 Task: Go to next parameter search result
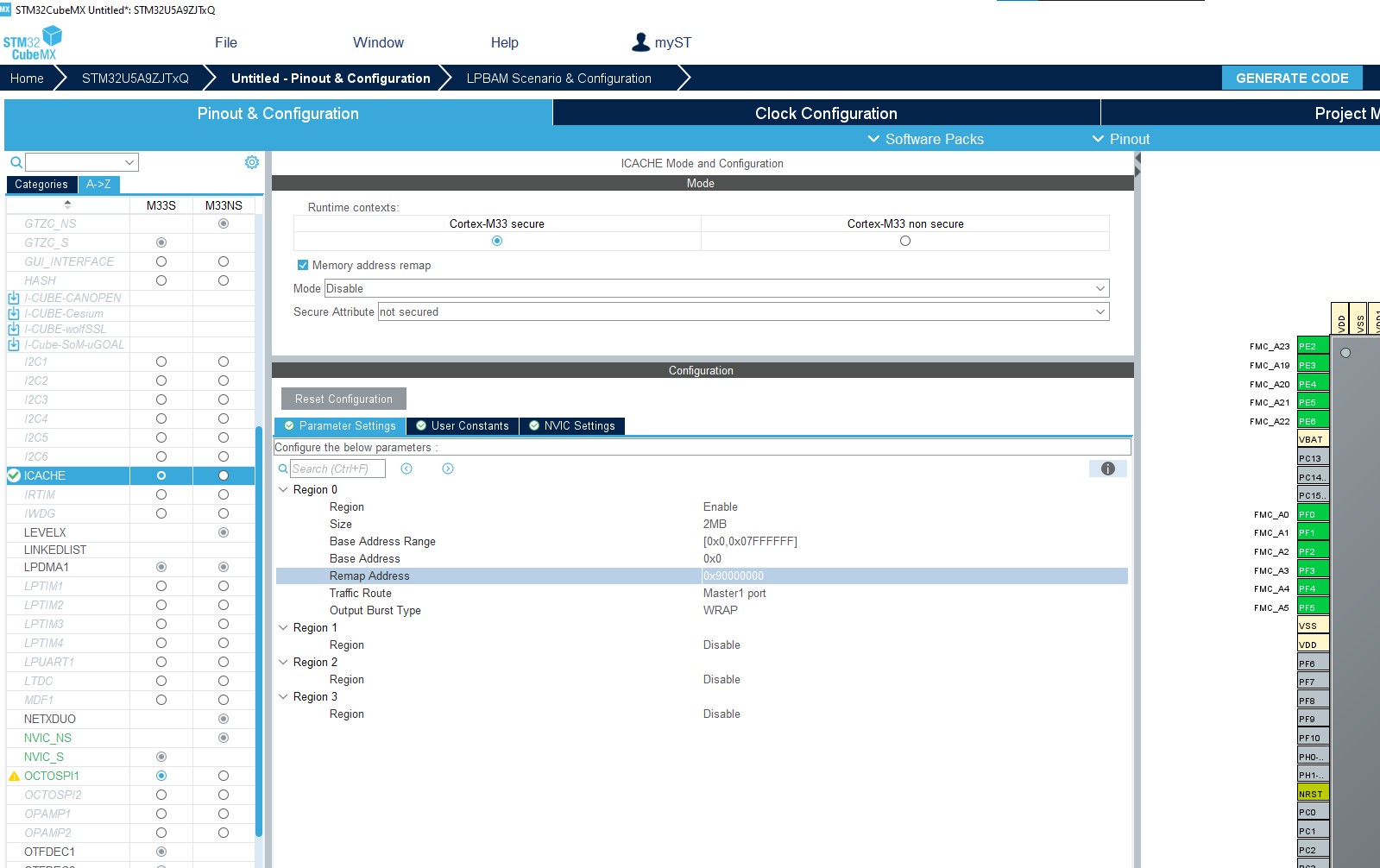(448, 469)
